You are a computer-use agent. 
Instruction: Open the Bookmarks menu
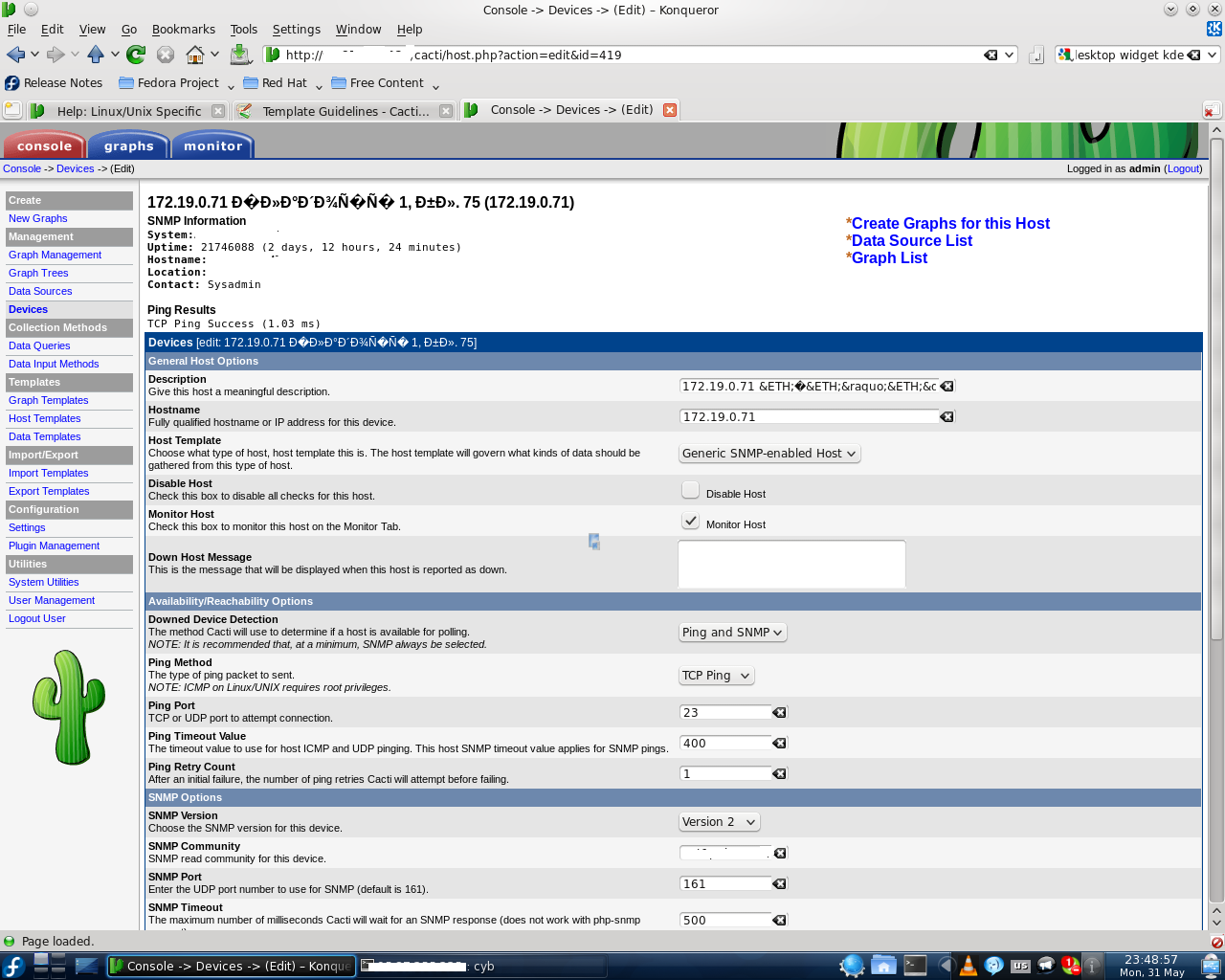[184, 30]
